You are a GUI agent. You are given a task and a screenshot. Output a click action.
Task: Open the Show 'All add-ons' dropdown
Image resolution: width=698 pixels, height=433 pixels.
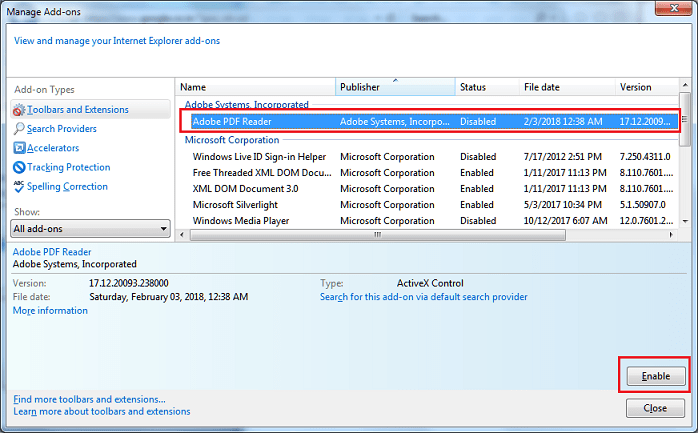tap(90, 229)
